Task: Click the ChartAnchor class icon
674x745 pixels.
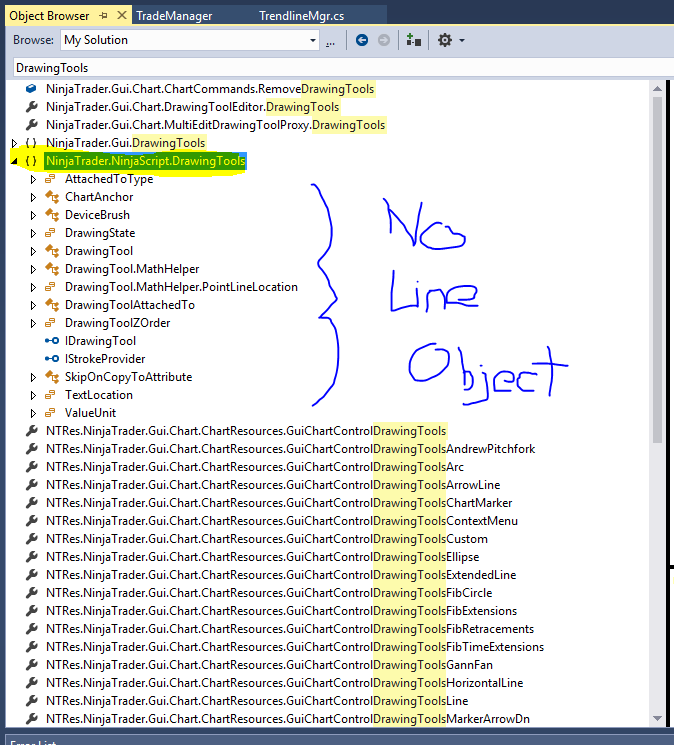Action: tap(52, 197)
